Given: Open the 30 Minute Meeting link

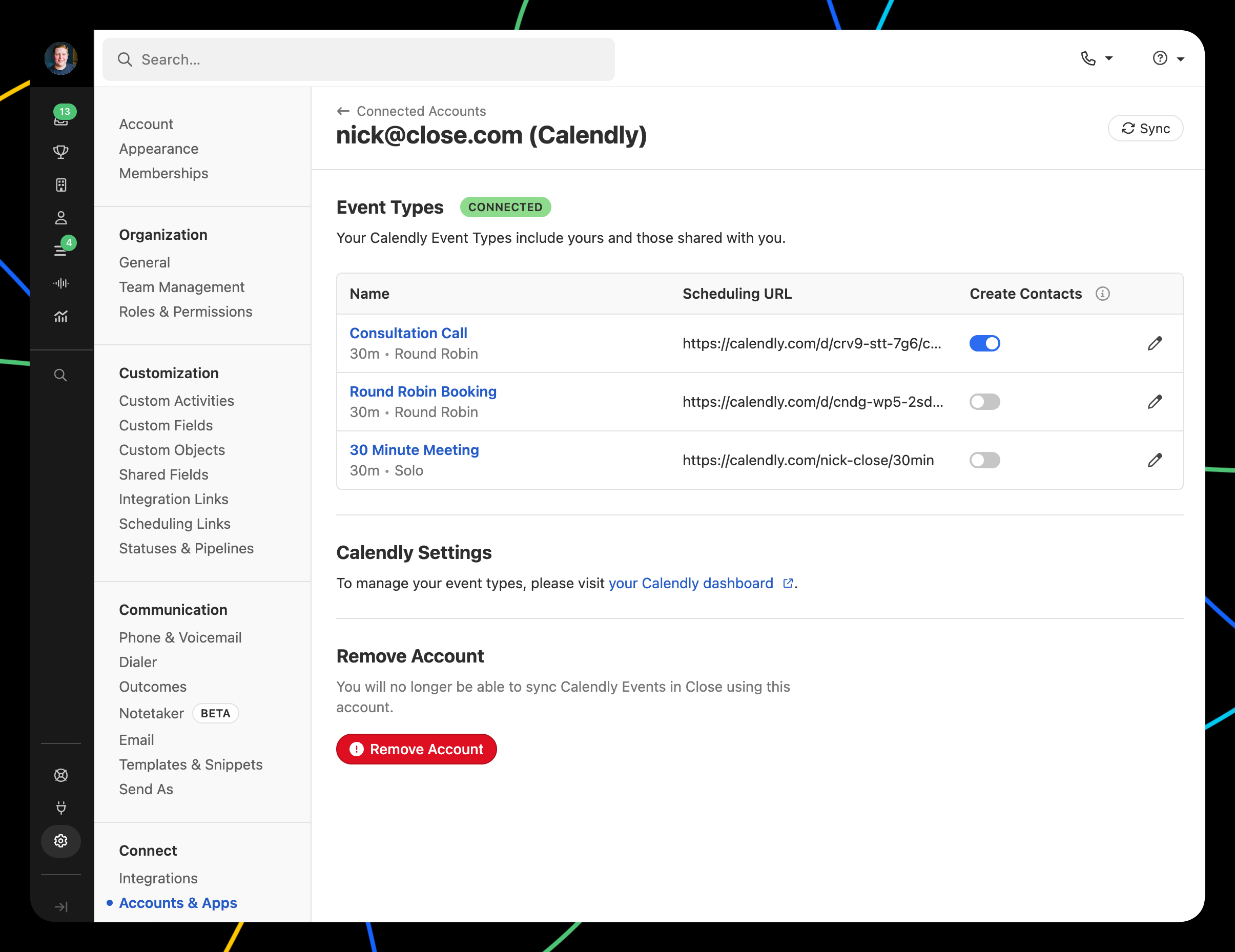Looking at the screenshot, I should tap(414, 450).
